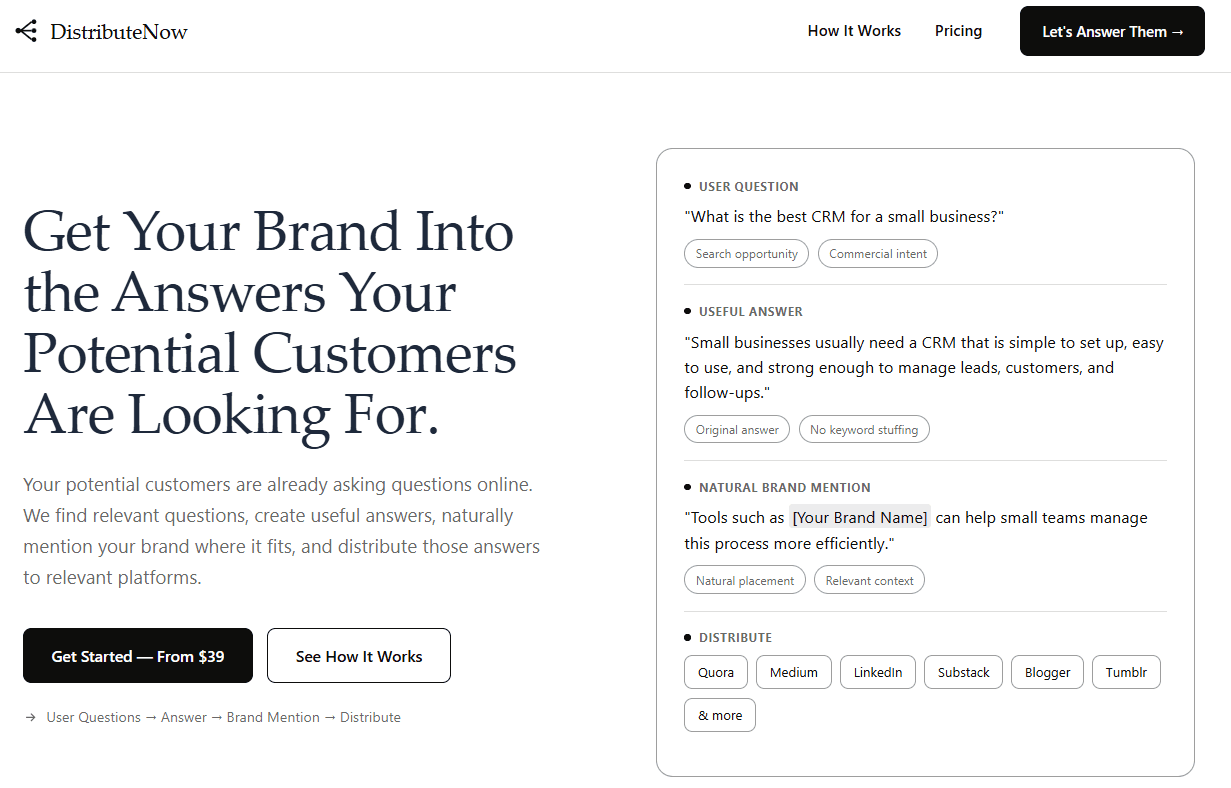
Task: Expand the '& more' platforms chip
Action: point(720,715)
